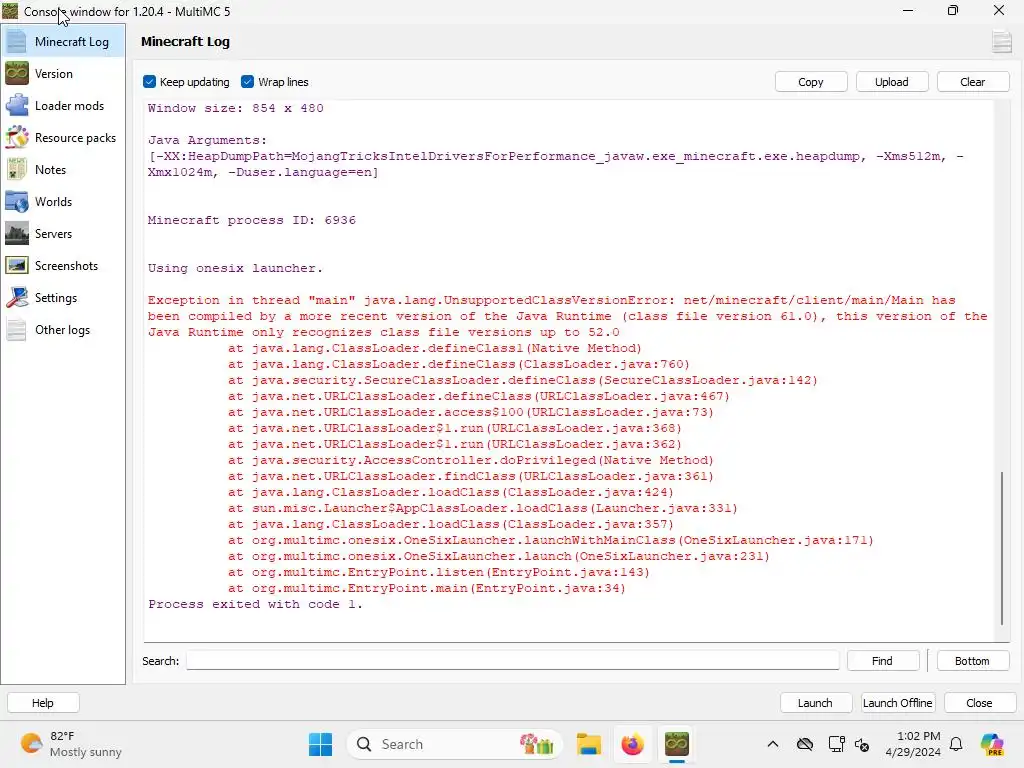This screenshot has width=1024, height=768.
Task: Click the taskbar clock and date
Action: (x=913, y=744)
